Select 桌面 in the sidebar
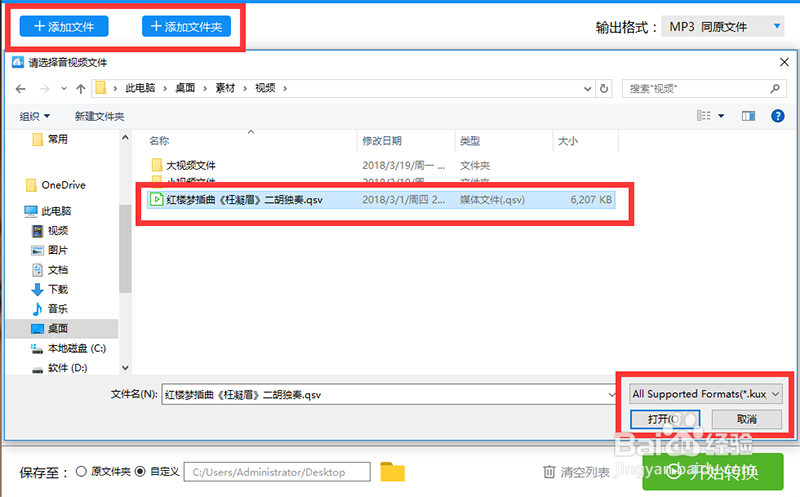 click(x=58, y=329)
